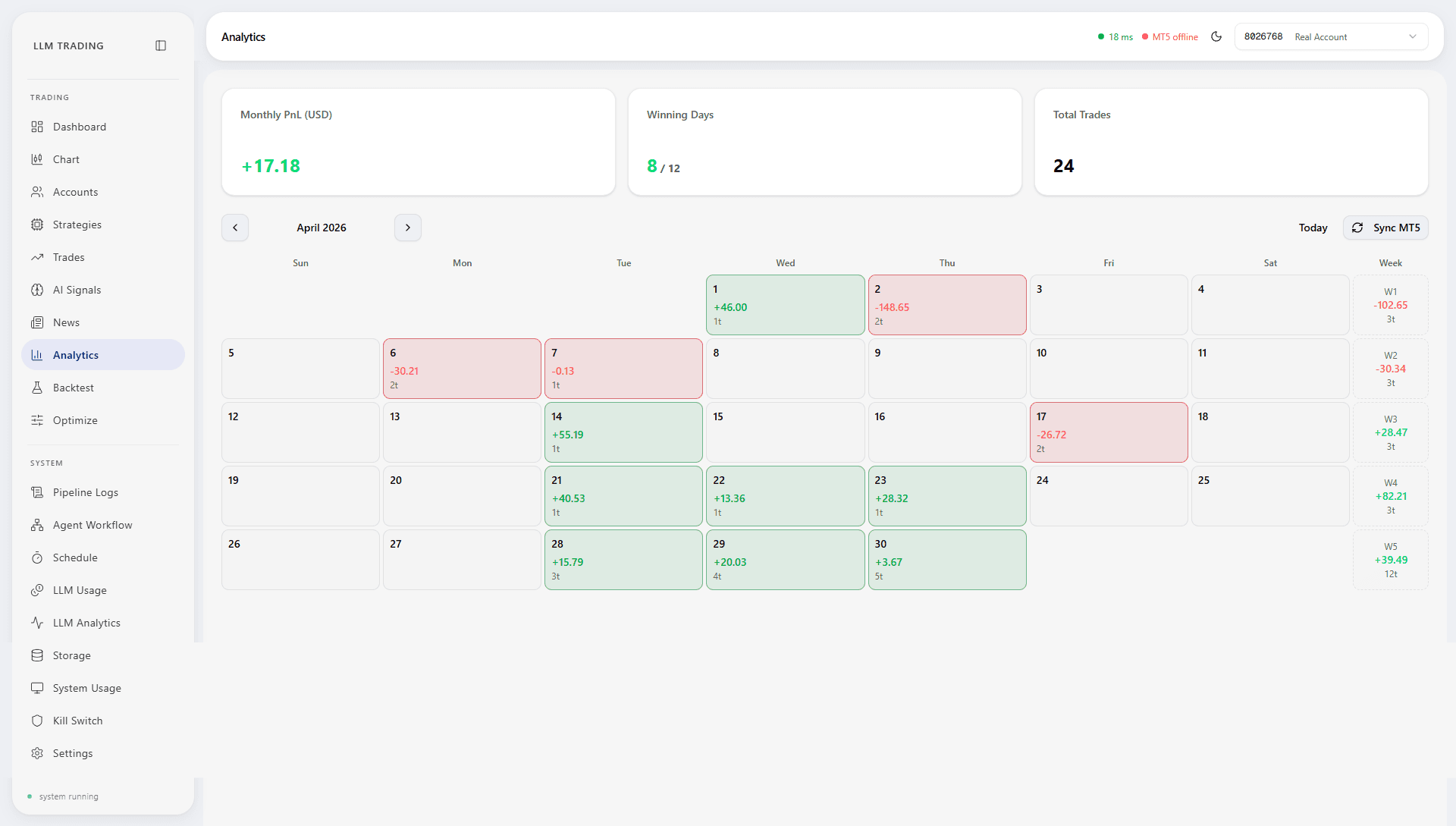Click the Analytics bar chart icon
The height and width of the screenshot is (826, 1456).
click(37, 355)
